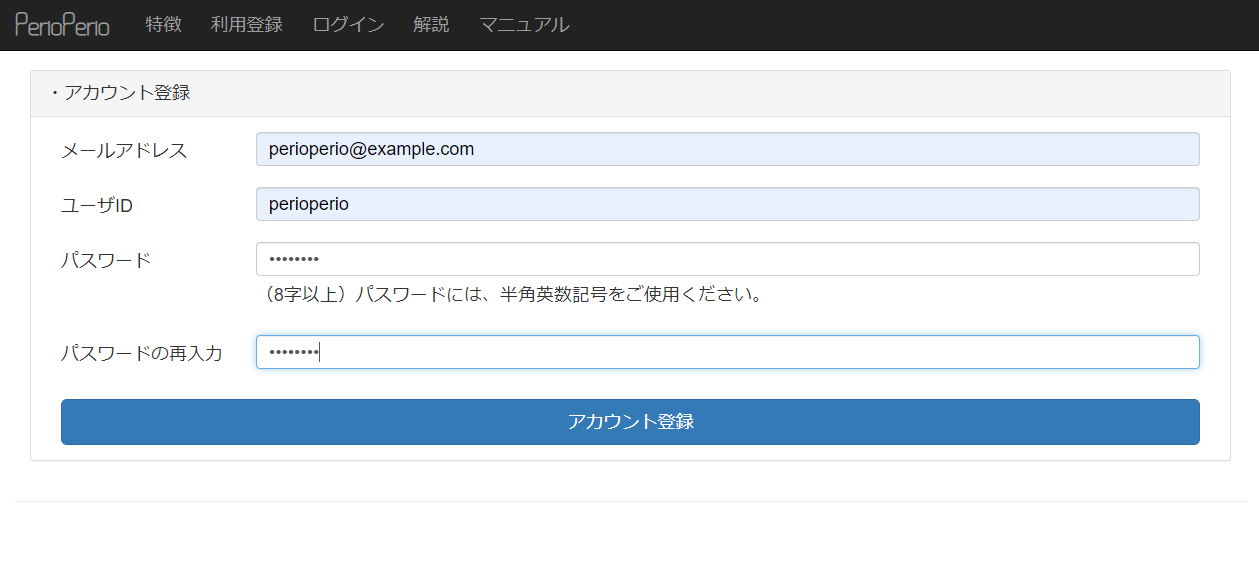Click the ユーザID label text
Viewport: 1259px width, 572px height.
pos(97,206)
